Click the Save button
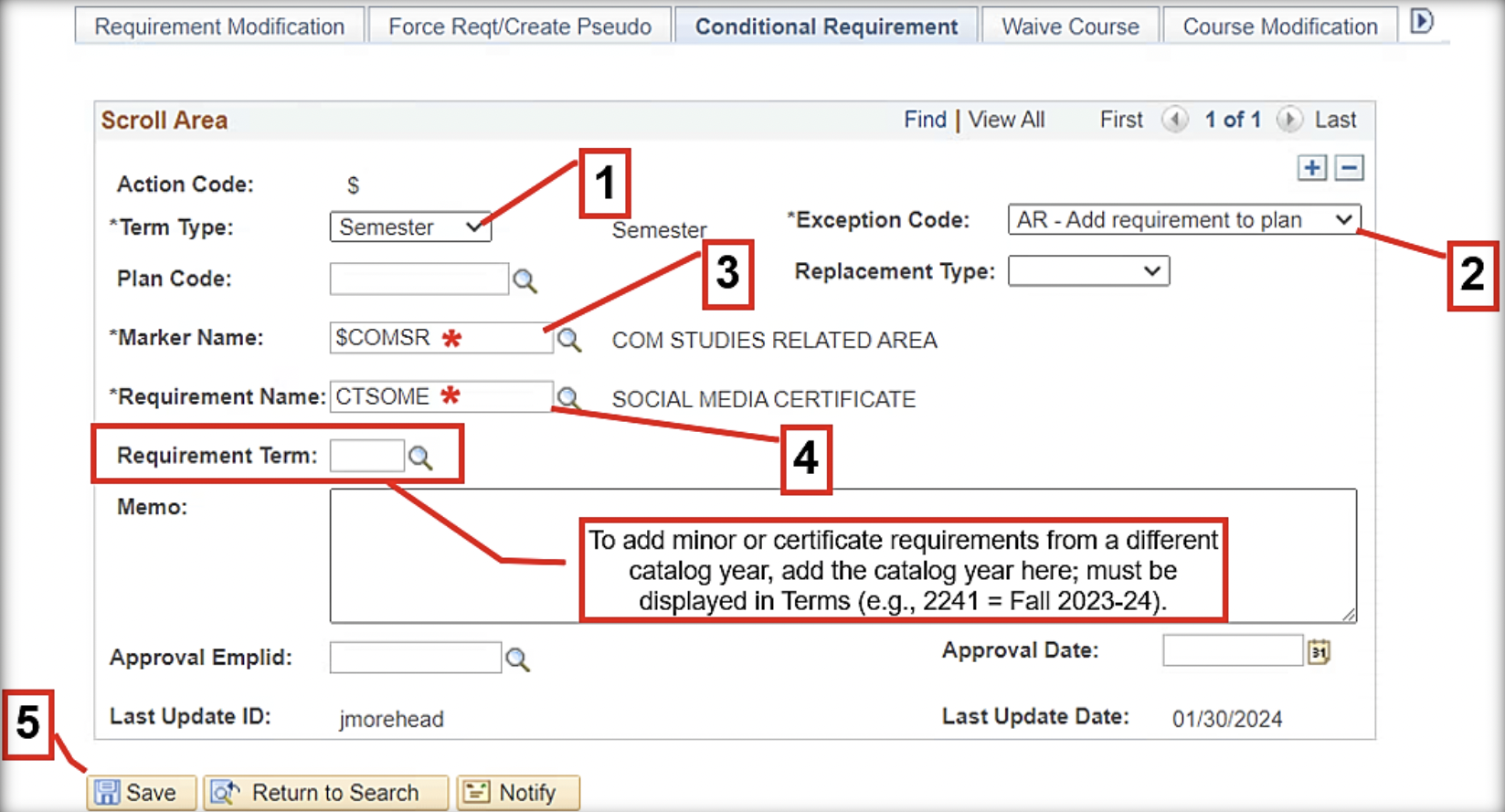The image size is (1505, 812). coord(141,792)
